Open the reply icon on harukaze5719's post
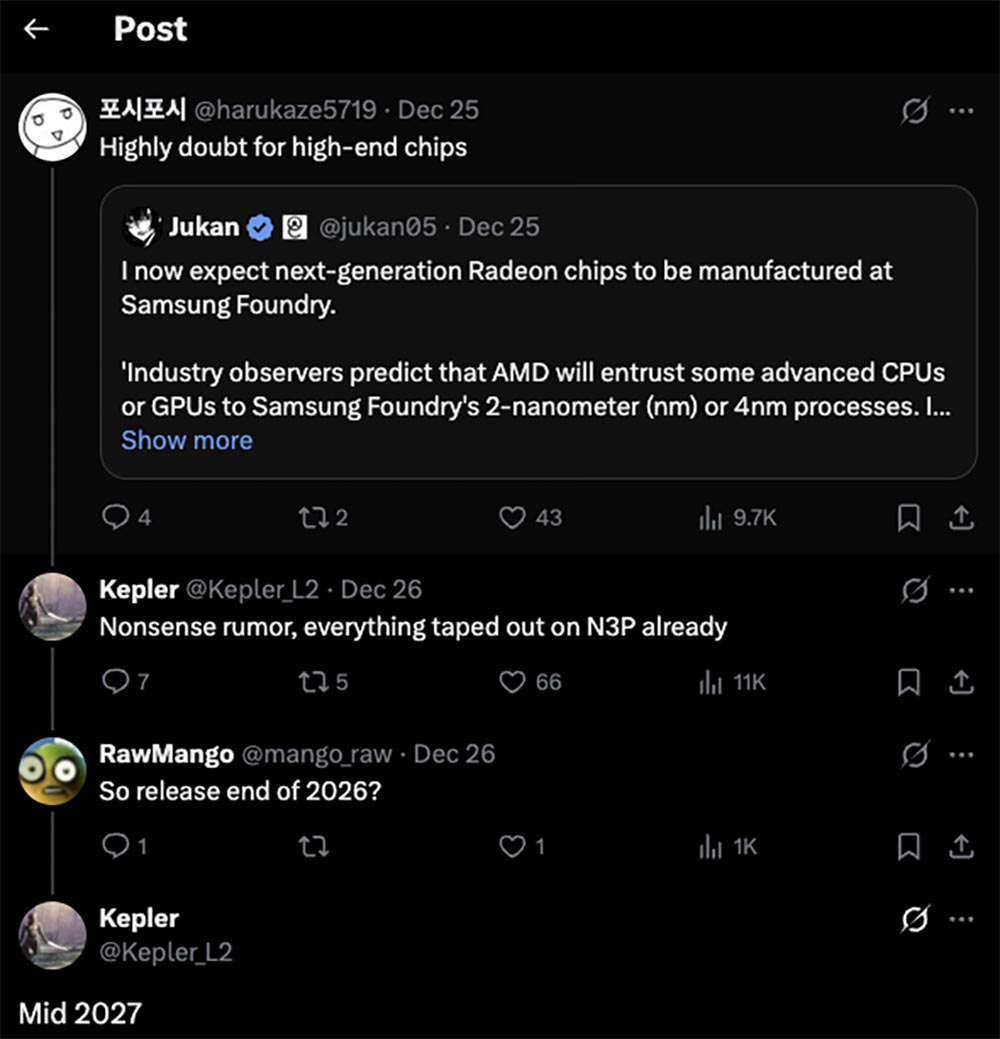The image size is (1000, 1039). pyautogui.click(x=117, y=517)
